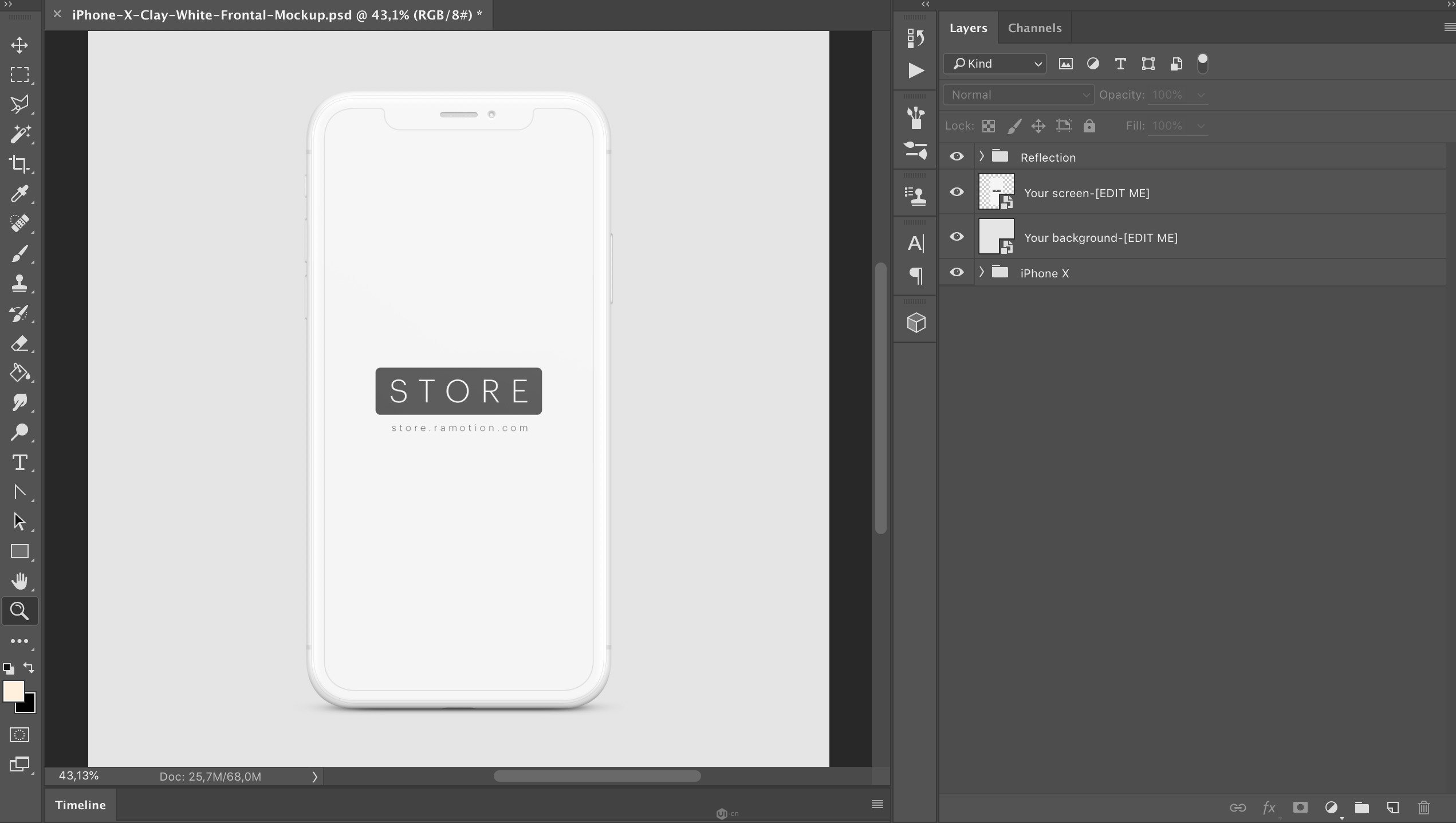Open the Brush settings panel icon
The image size is (1456, 823).
click(x=915, y=150)
